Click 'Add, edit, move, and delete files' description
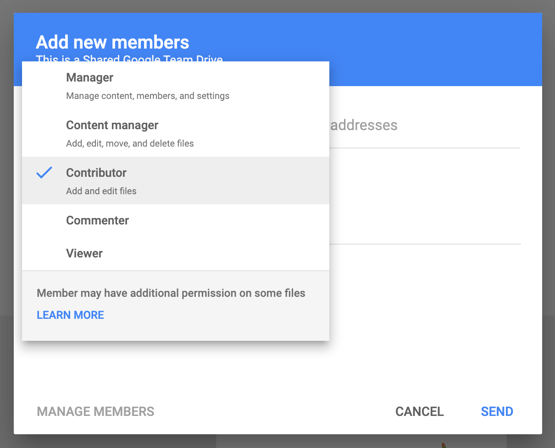The image size is (555, 448). coord(130,143)
